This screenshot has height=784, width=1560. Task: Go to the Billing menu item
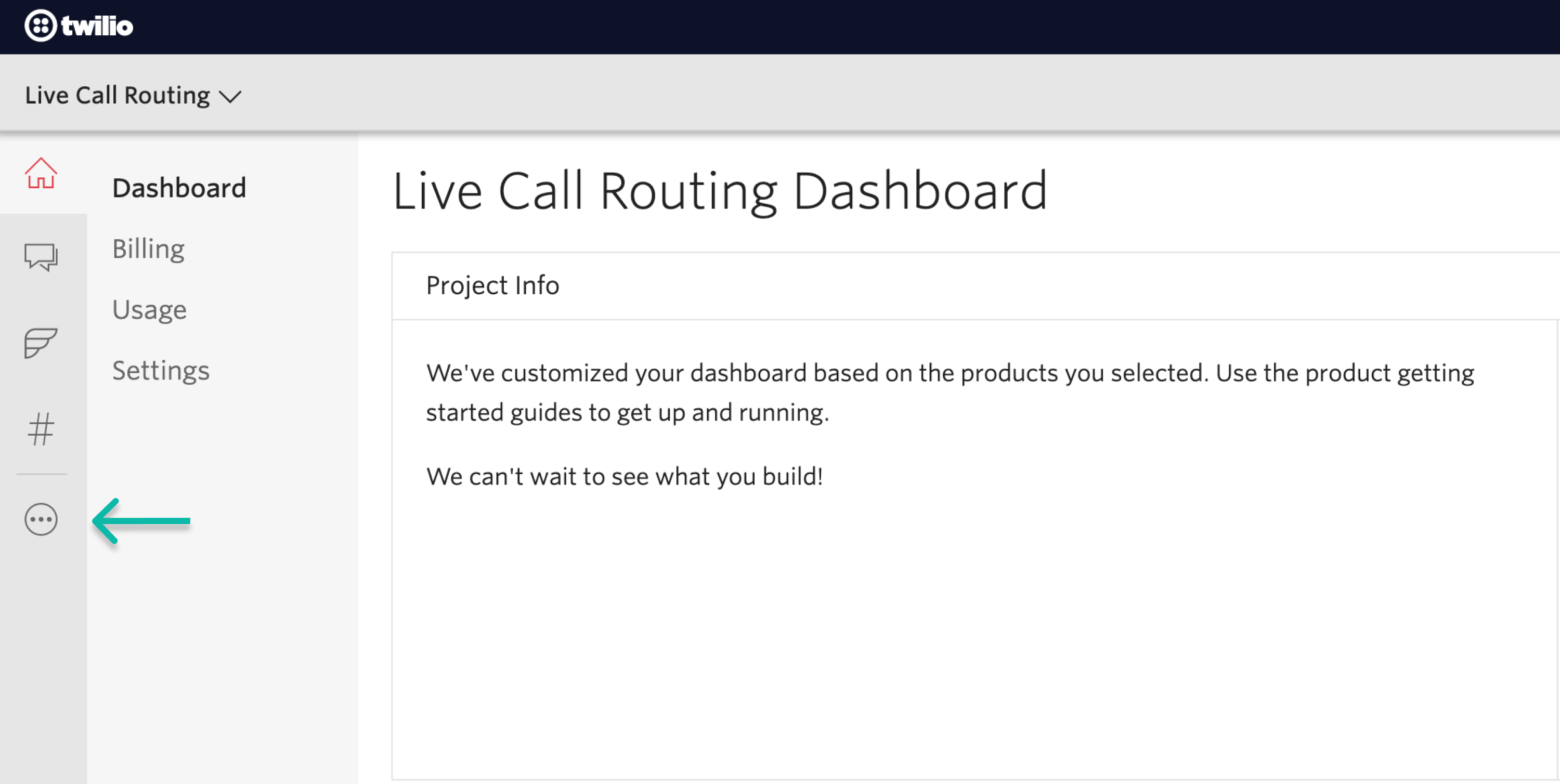tap(148, 249)
